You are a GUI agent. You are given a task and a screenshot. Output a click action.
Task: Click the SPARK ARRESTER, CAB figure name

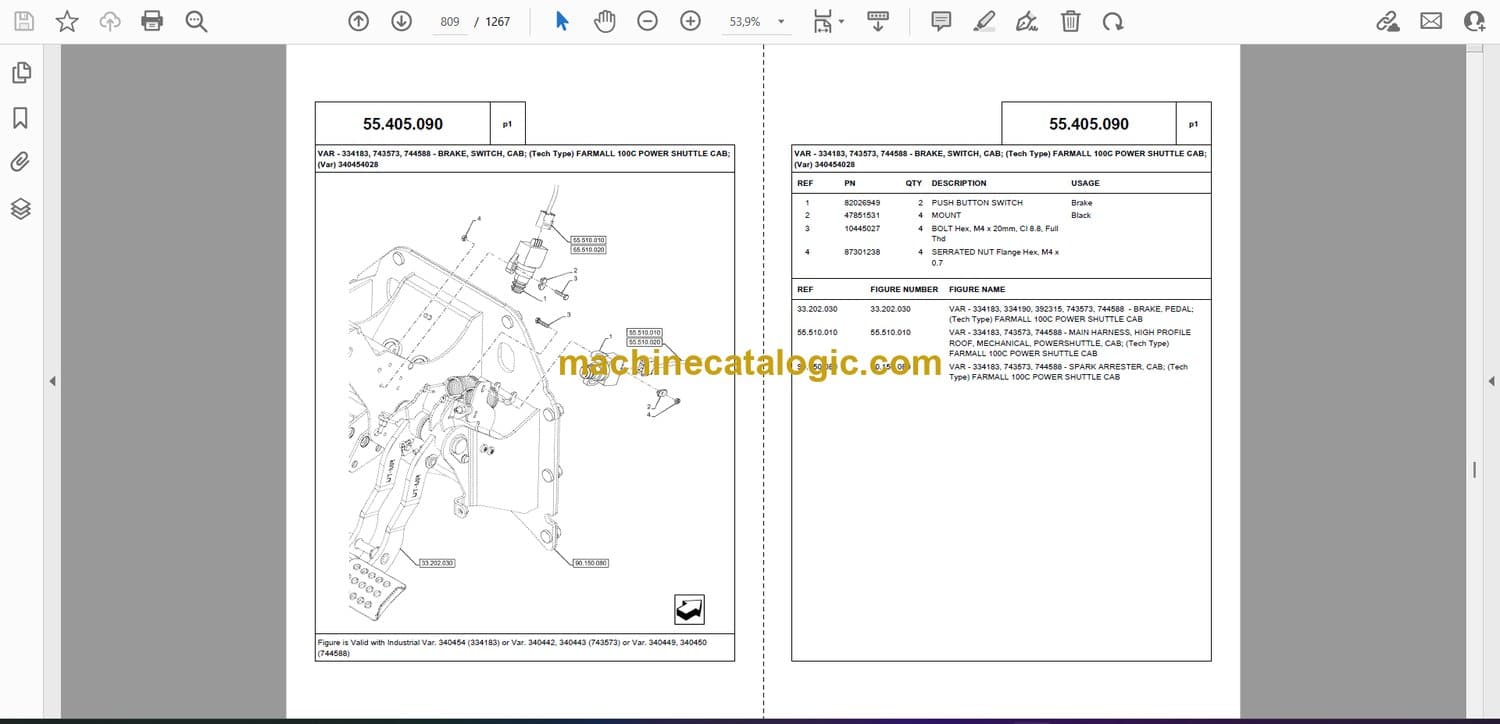[1068, 372]
